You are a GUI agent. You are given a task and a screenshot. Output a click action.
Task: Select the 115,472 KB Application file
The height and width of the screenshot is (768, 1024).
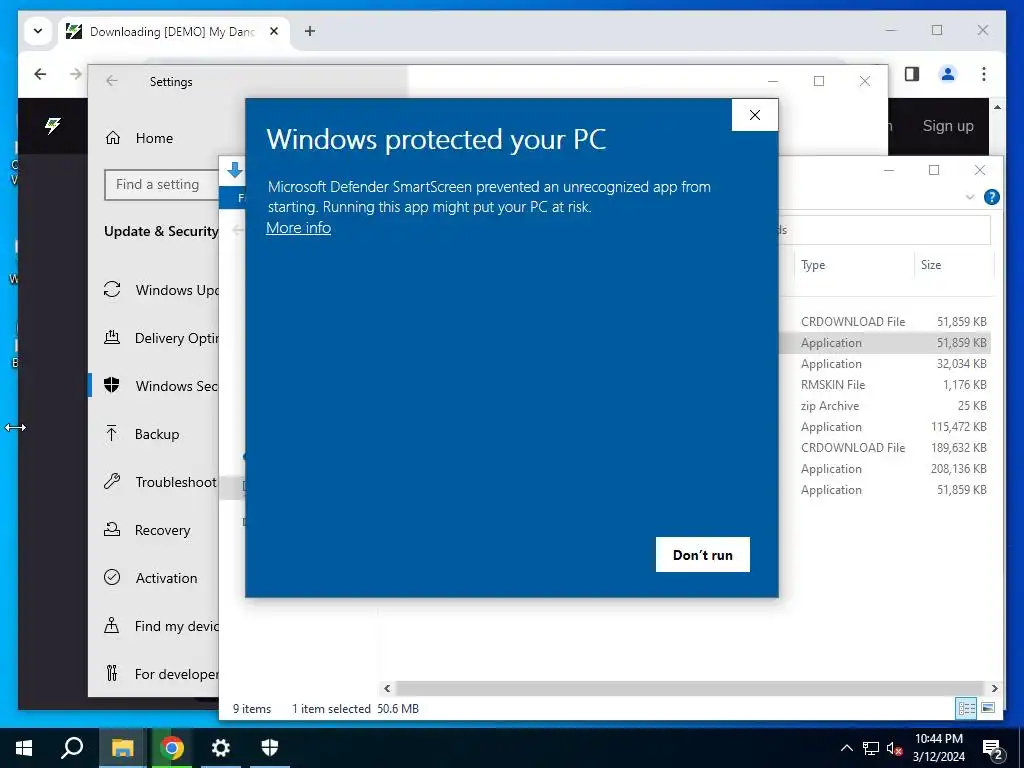click(885, 426)
